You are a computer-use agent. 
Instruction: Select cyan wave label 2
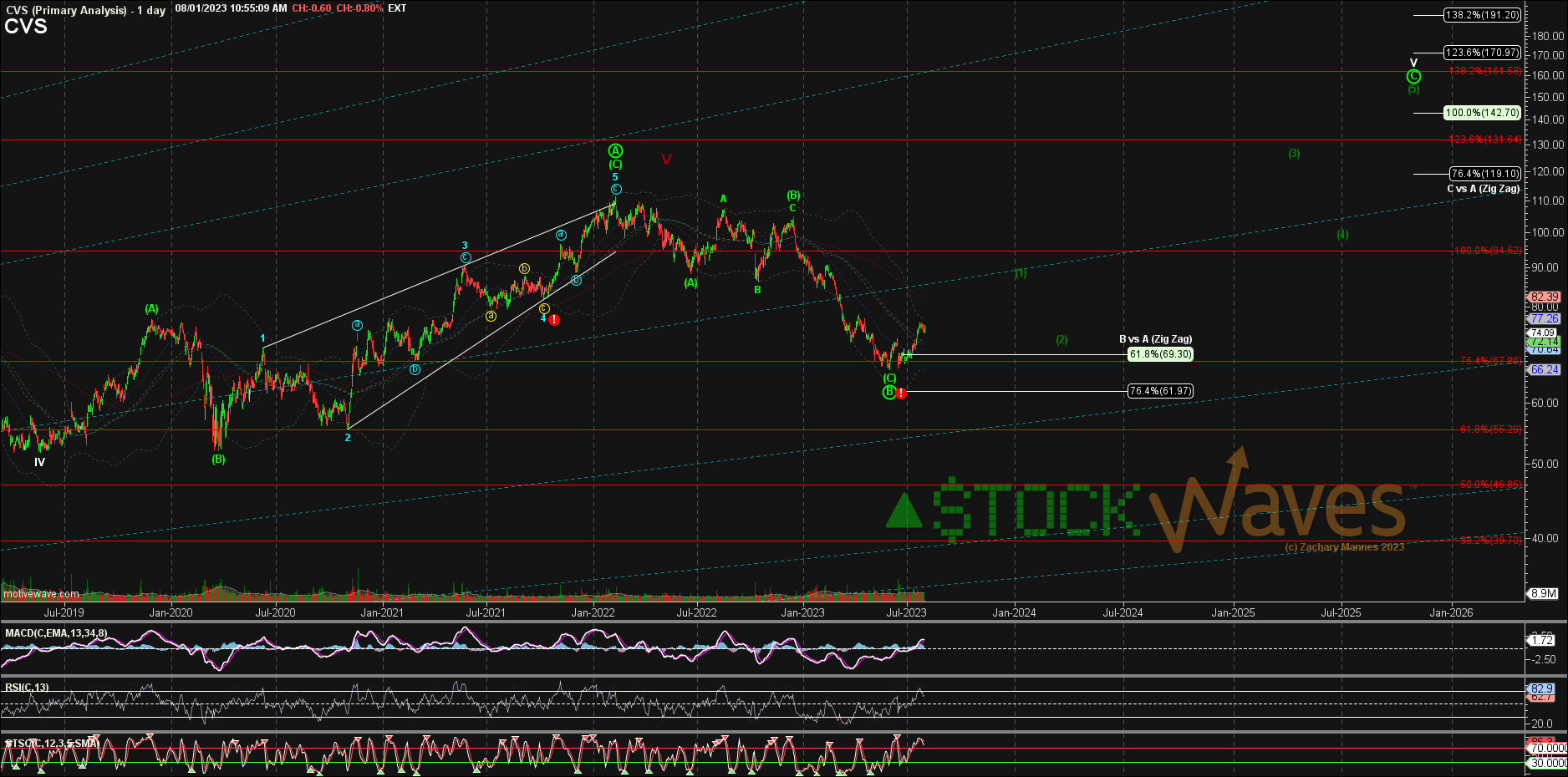point(348,437)
